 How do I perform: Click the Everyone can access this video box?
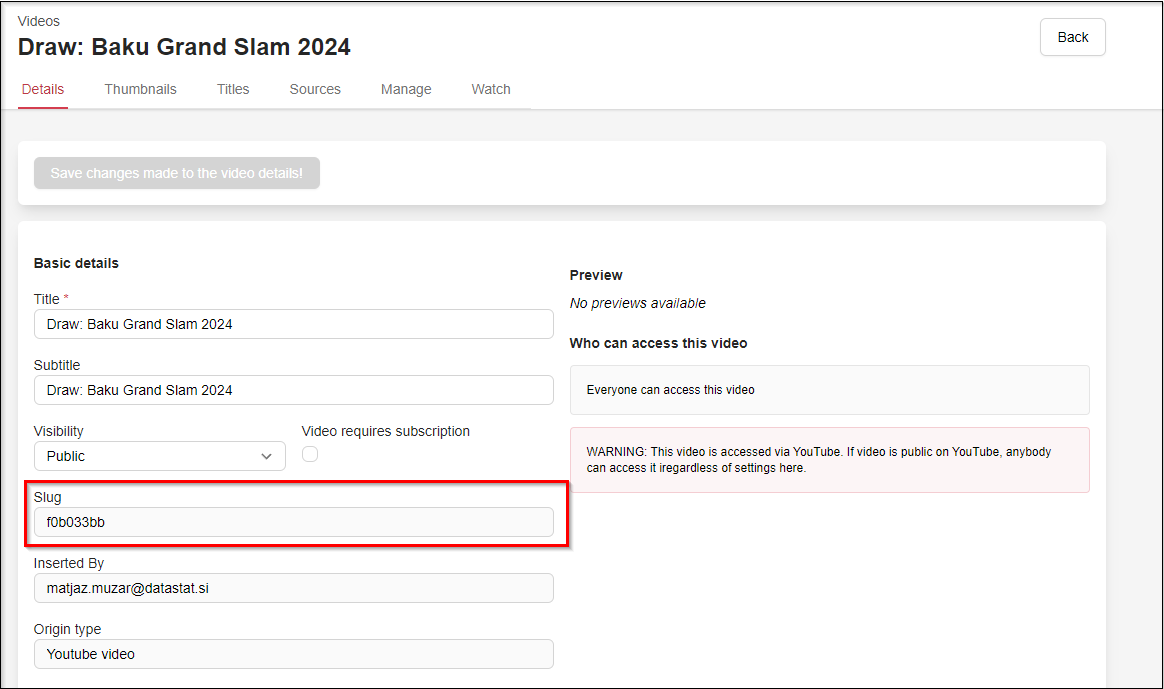coord(829,390)
